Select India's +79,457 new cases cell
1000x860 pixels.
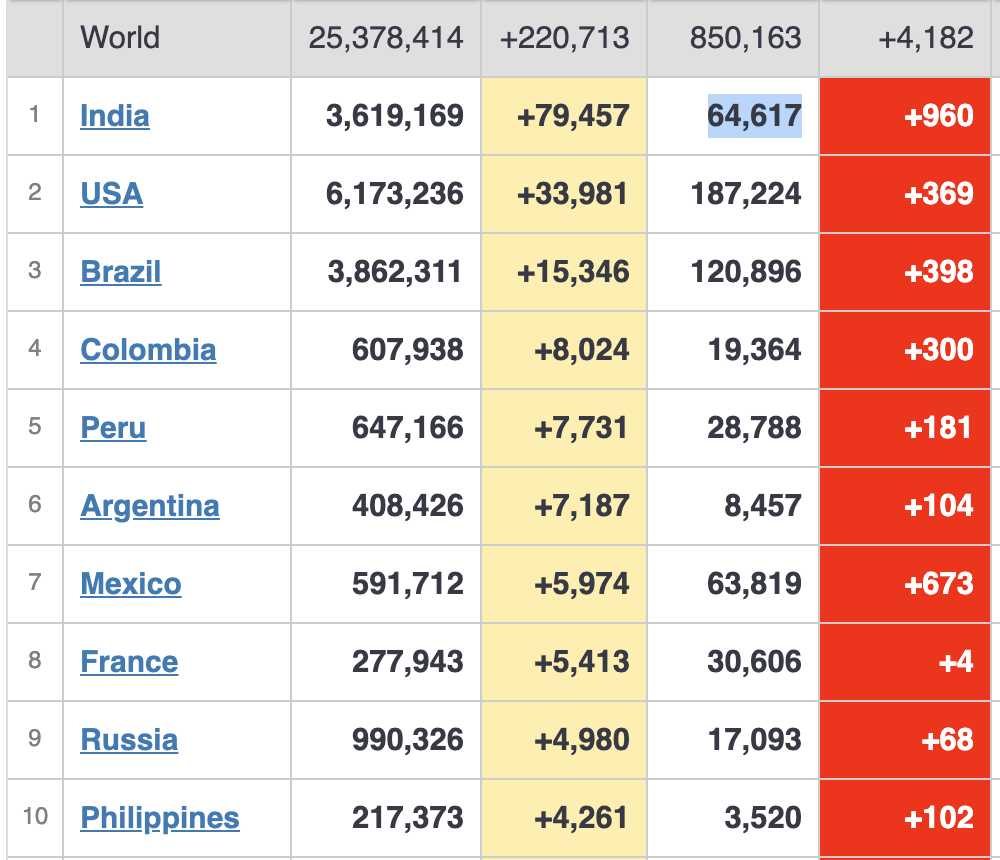tap(573, 116)
